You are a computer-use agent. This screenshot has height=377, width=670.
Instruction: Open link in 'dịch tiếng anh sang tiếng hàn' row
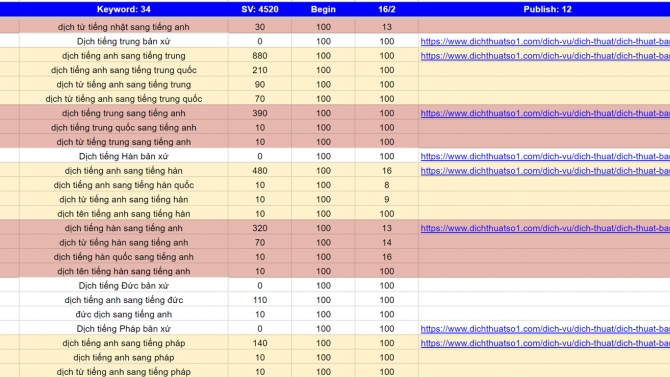click(x=545, y=171)
